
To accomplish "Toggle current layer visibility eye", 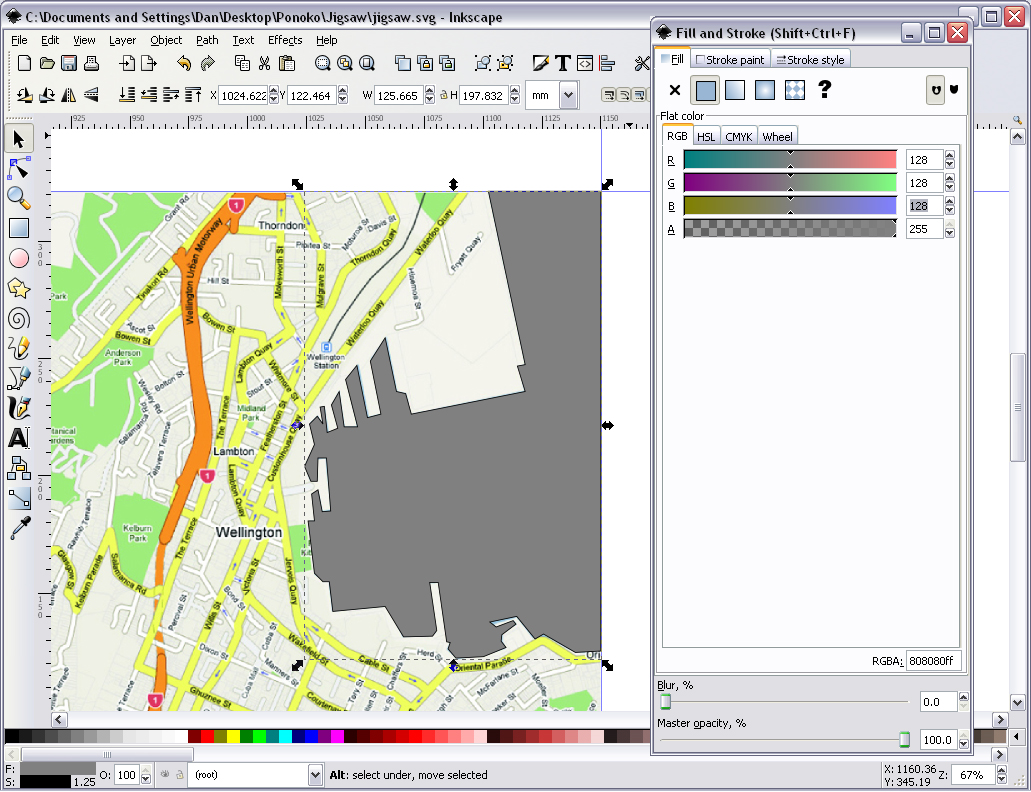I will (x=163, y=775).
